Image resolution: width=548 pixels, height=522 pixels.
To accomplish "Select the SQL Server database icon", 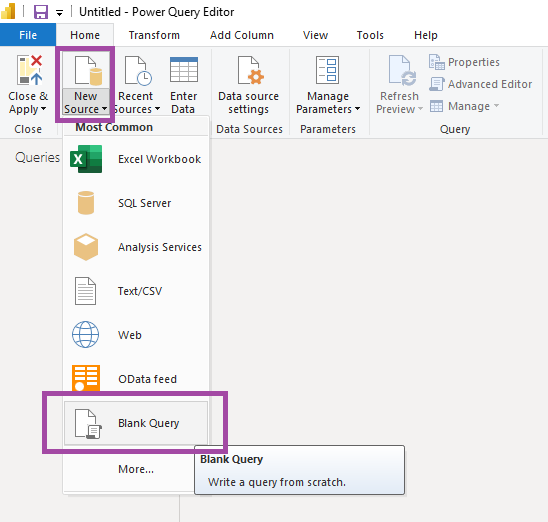I will point(86,203).
